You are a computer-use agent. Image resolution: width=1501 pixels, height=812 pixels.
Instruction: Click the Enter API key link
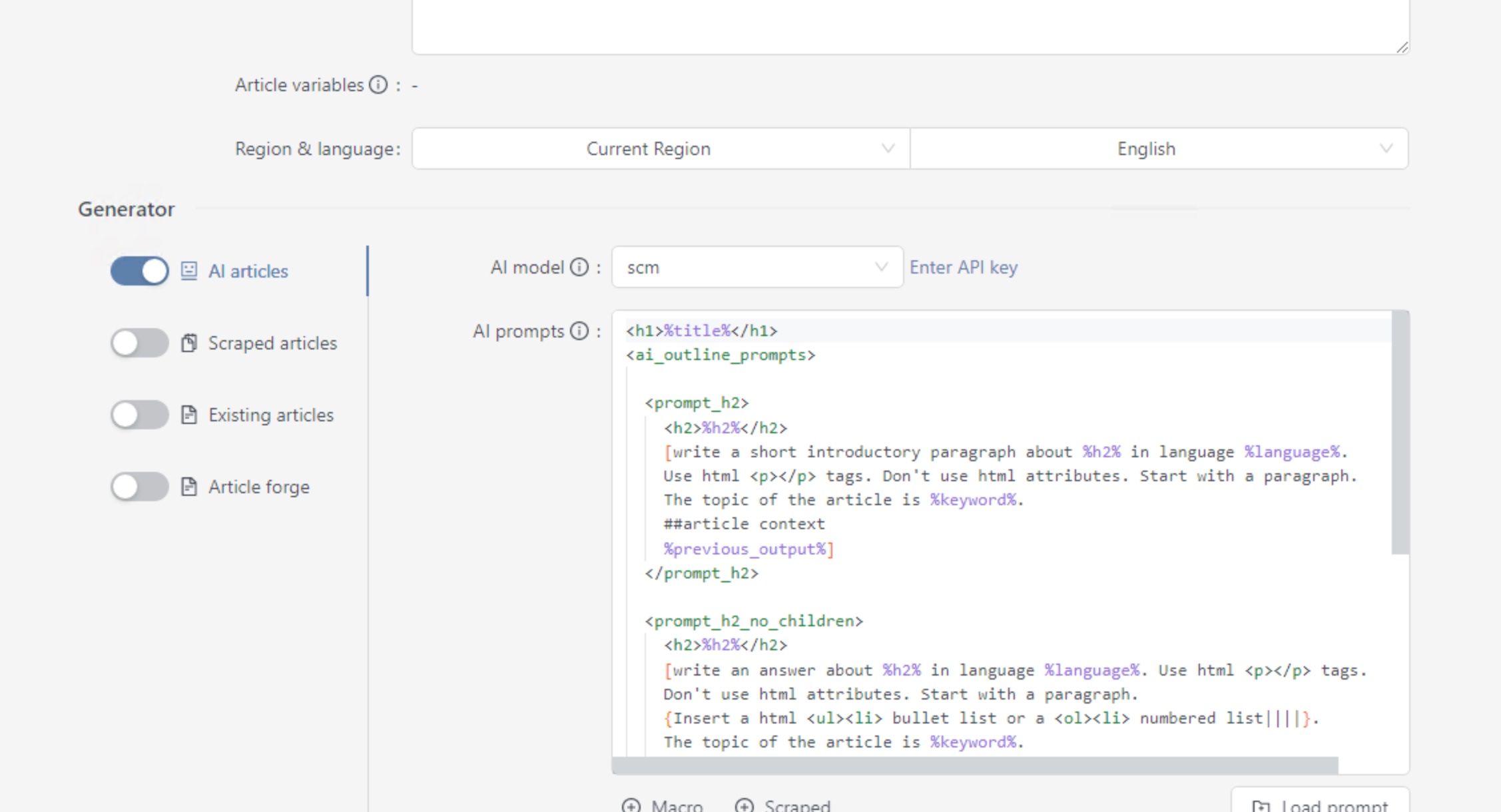pos(963,268)
